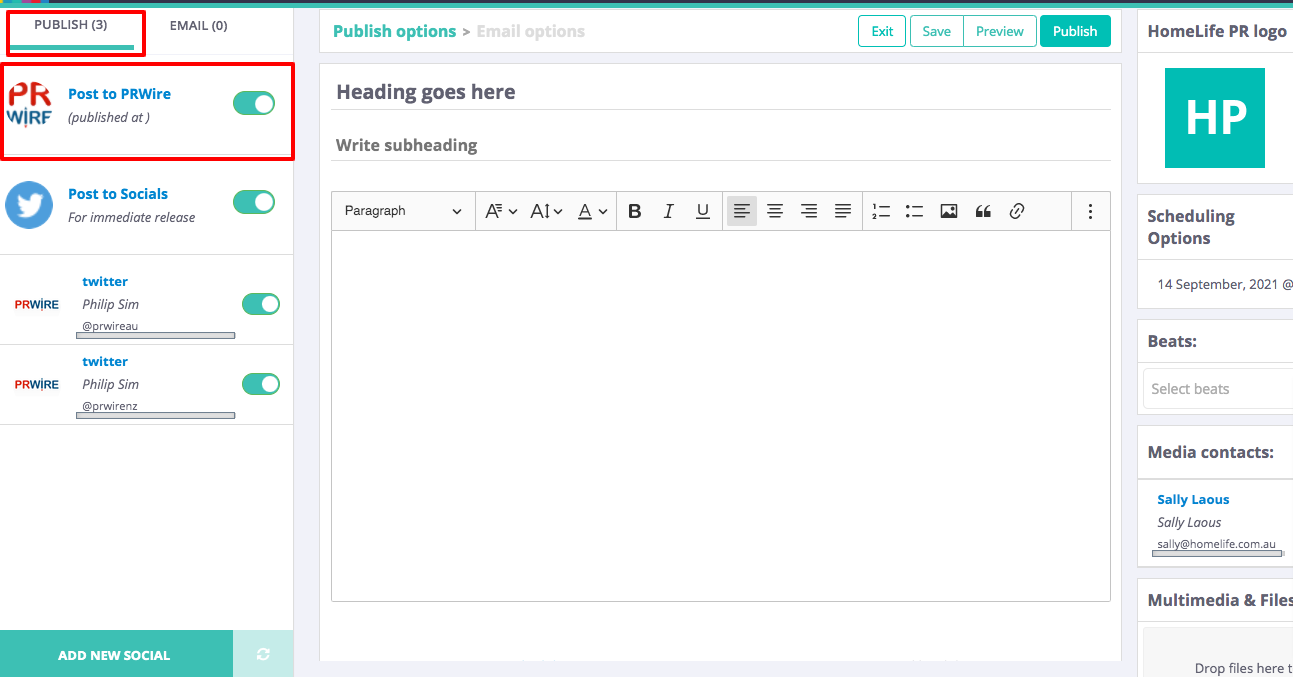
Task: Click the underline formatting icon
Action: pyautogui.click(x=703, y=211)
